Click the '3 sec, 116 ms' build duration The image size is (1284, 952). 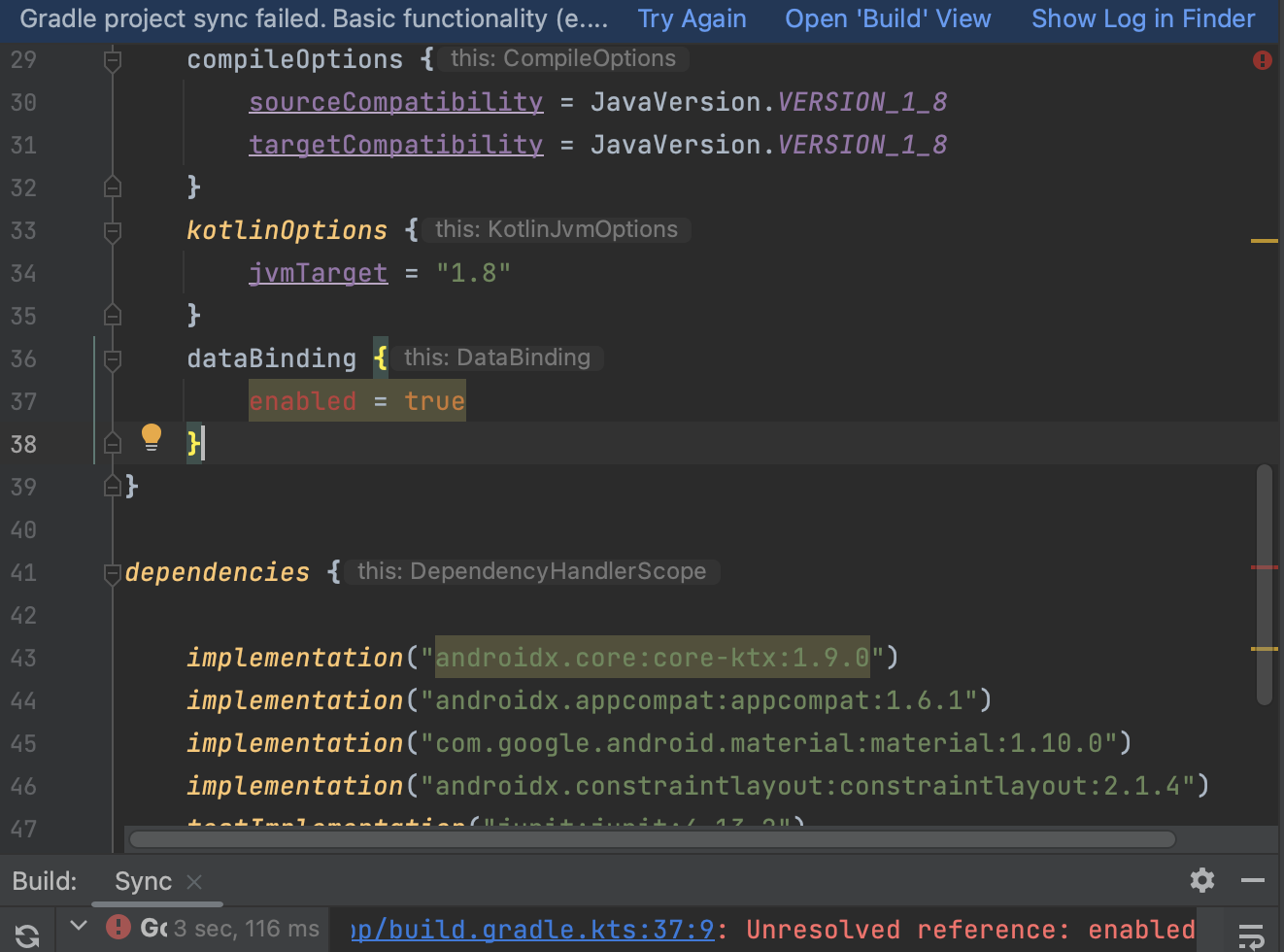pos(247,929)
